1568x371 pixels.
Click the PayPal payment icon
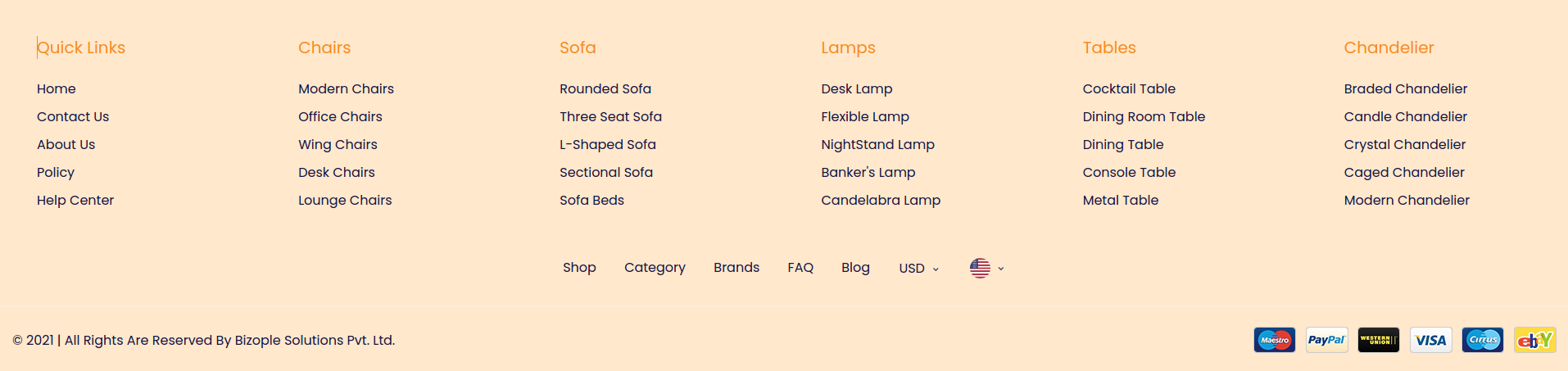[1326, 340]
